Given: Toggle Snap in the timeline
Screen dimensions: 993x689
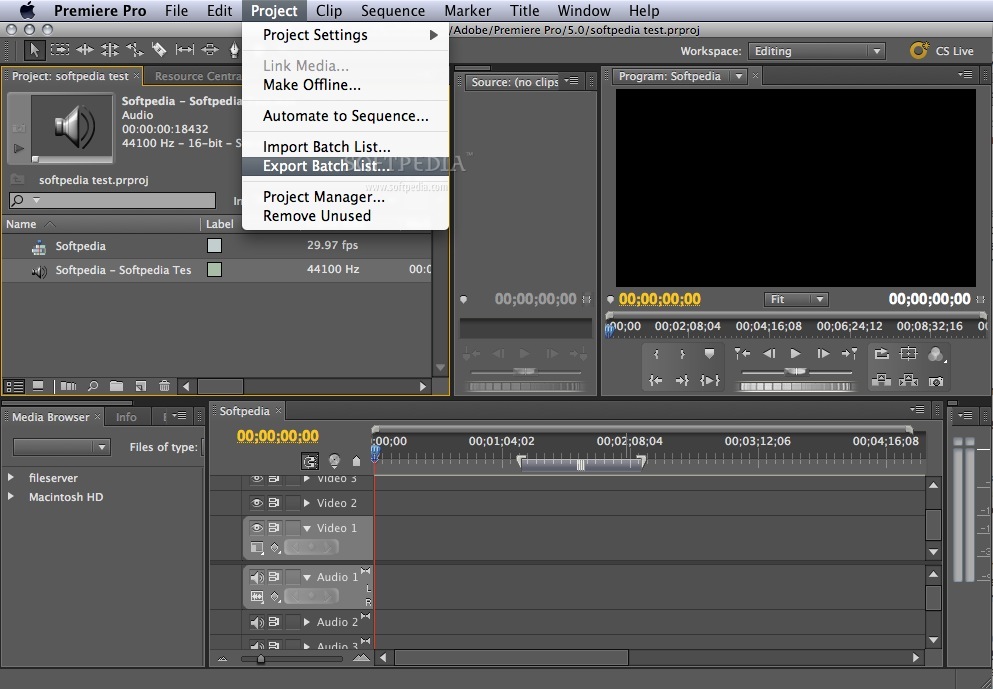Looking at the screenshot, I should [x=309, y=461].
